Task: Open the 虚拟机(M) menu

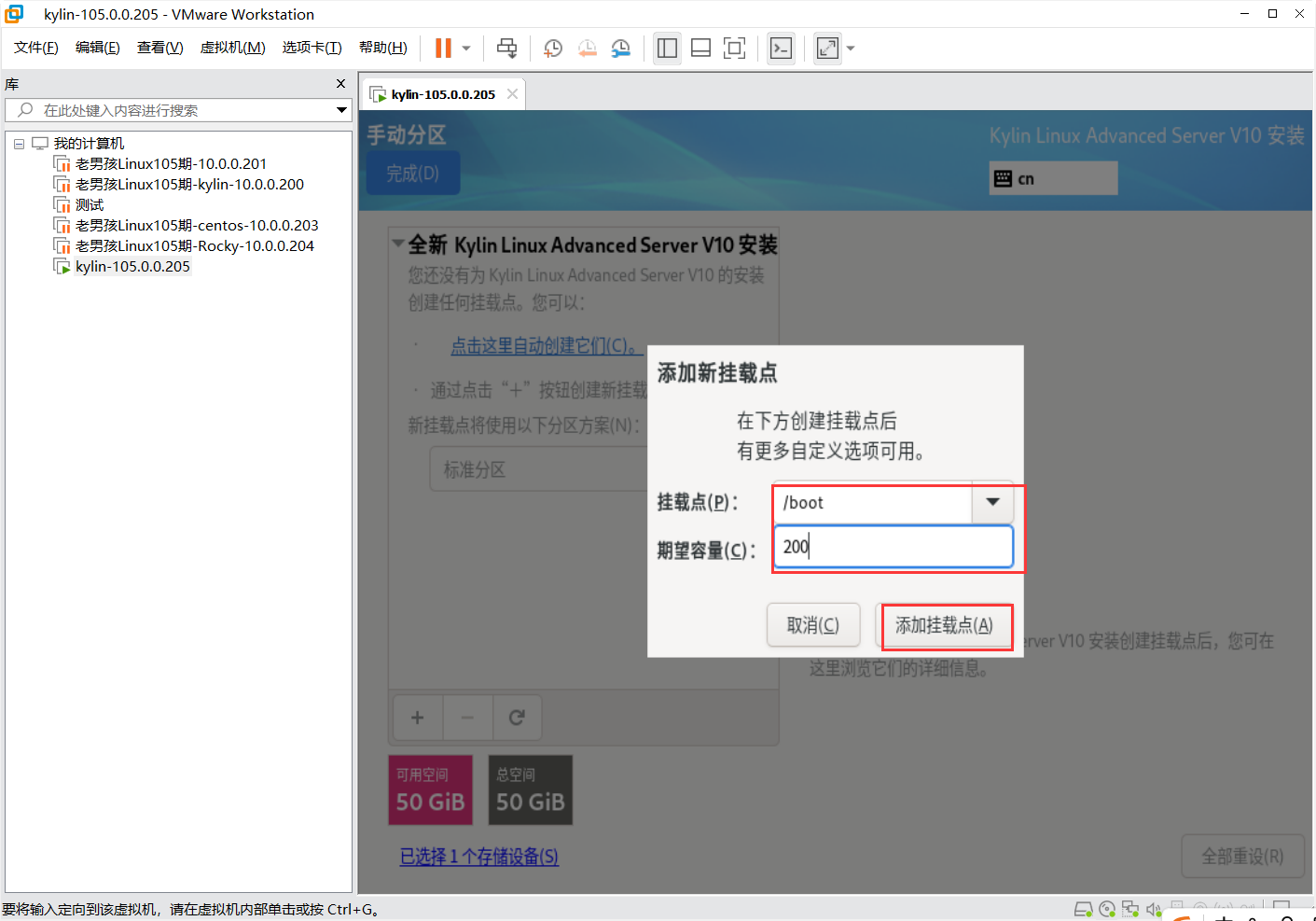Action: [x=232, y=48]
